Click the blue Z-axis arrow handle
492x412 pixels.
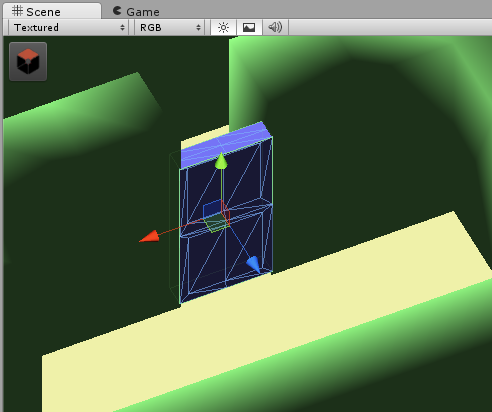click(253, 265)
